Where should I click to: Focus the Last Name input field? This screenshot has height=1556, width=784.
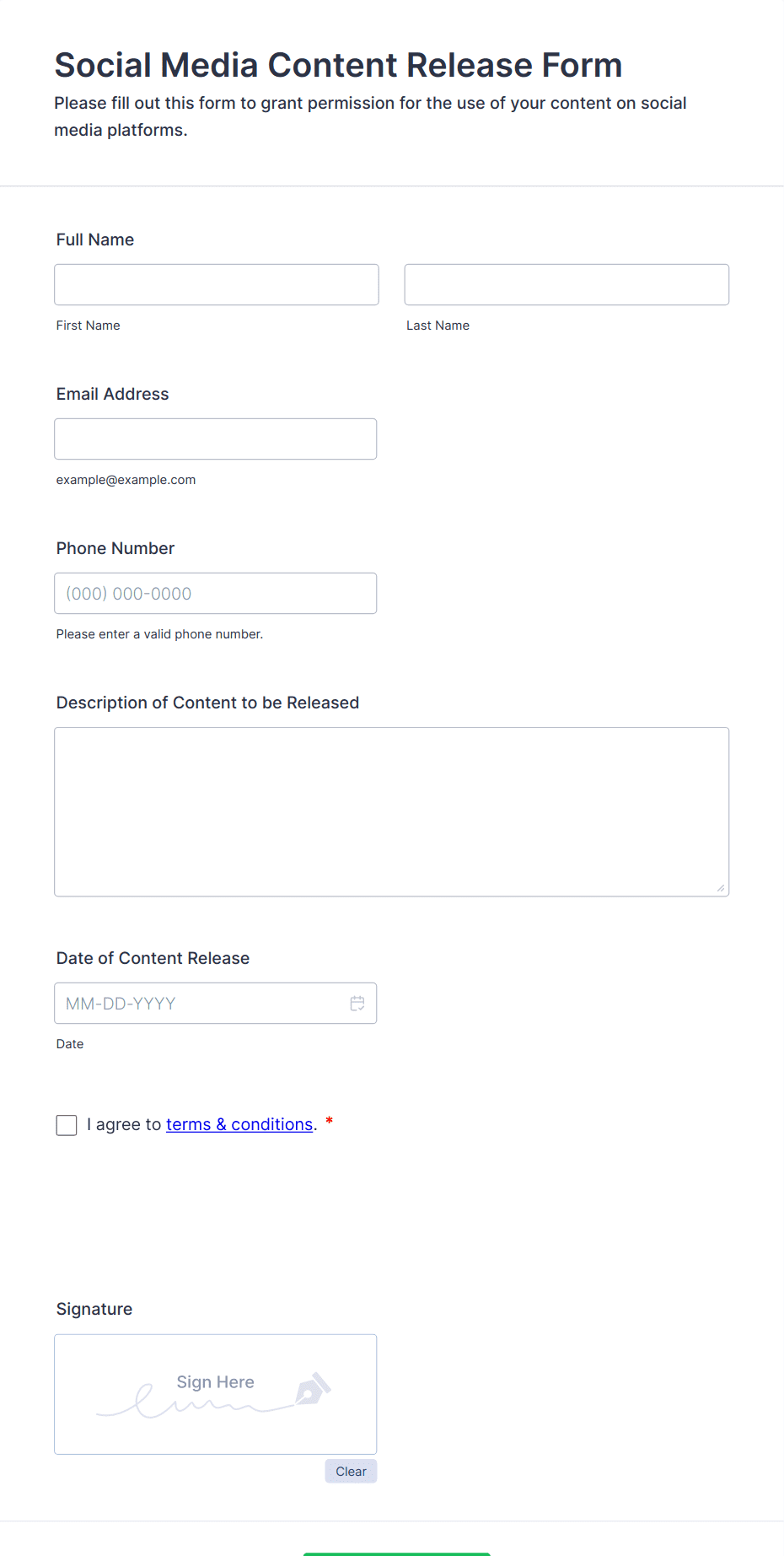(x=567, y=285)
